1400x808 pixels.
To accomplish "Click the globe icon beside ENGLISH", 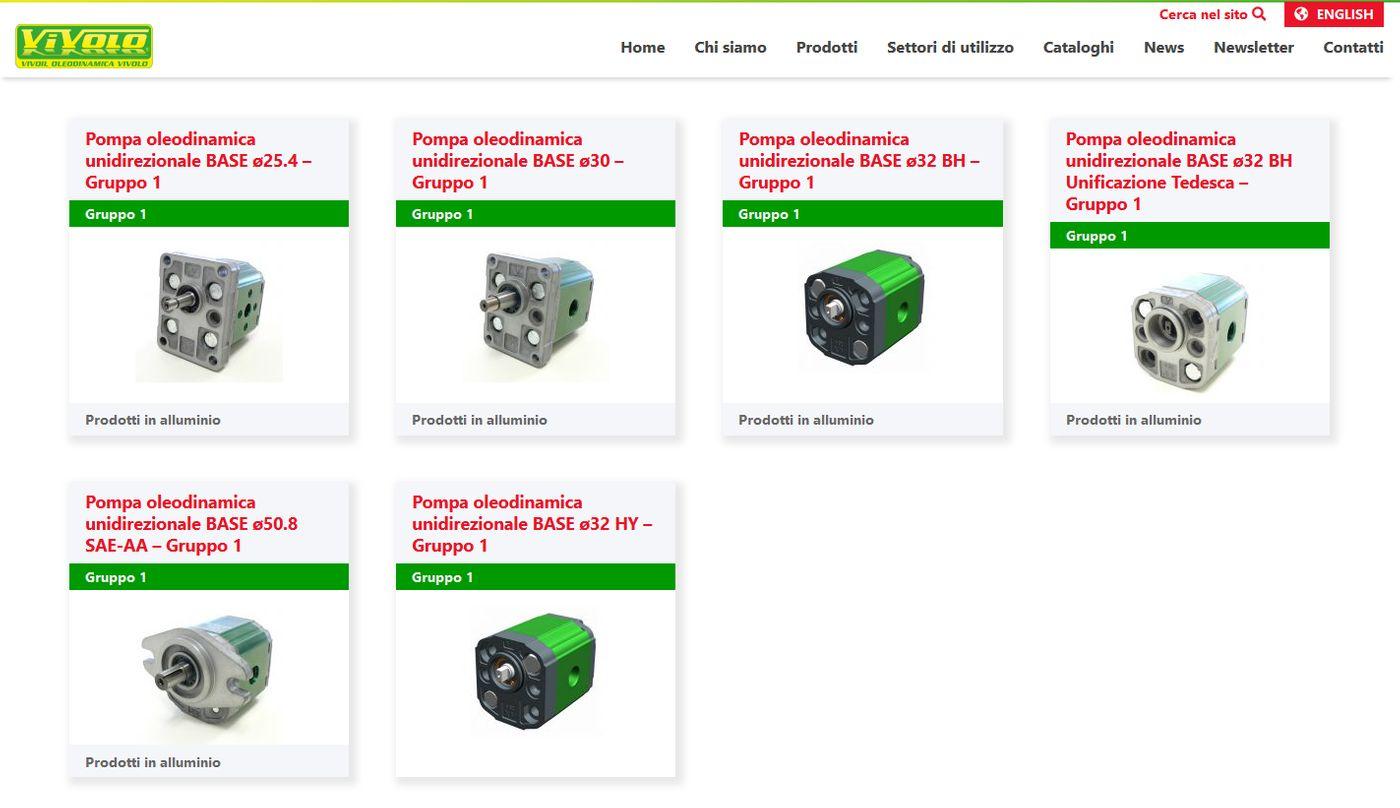I will tap(1301, 14).
